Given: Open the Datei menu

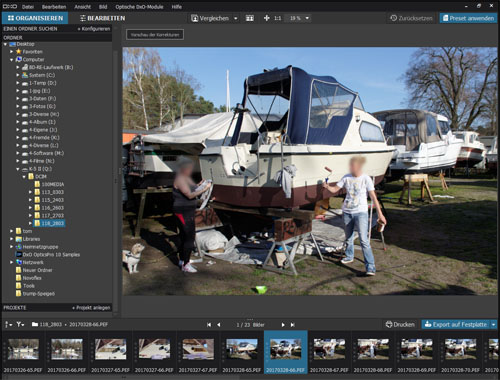Looking at the screenshot, I should (28, 7).
